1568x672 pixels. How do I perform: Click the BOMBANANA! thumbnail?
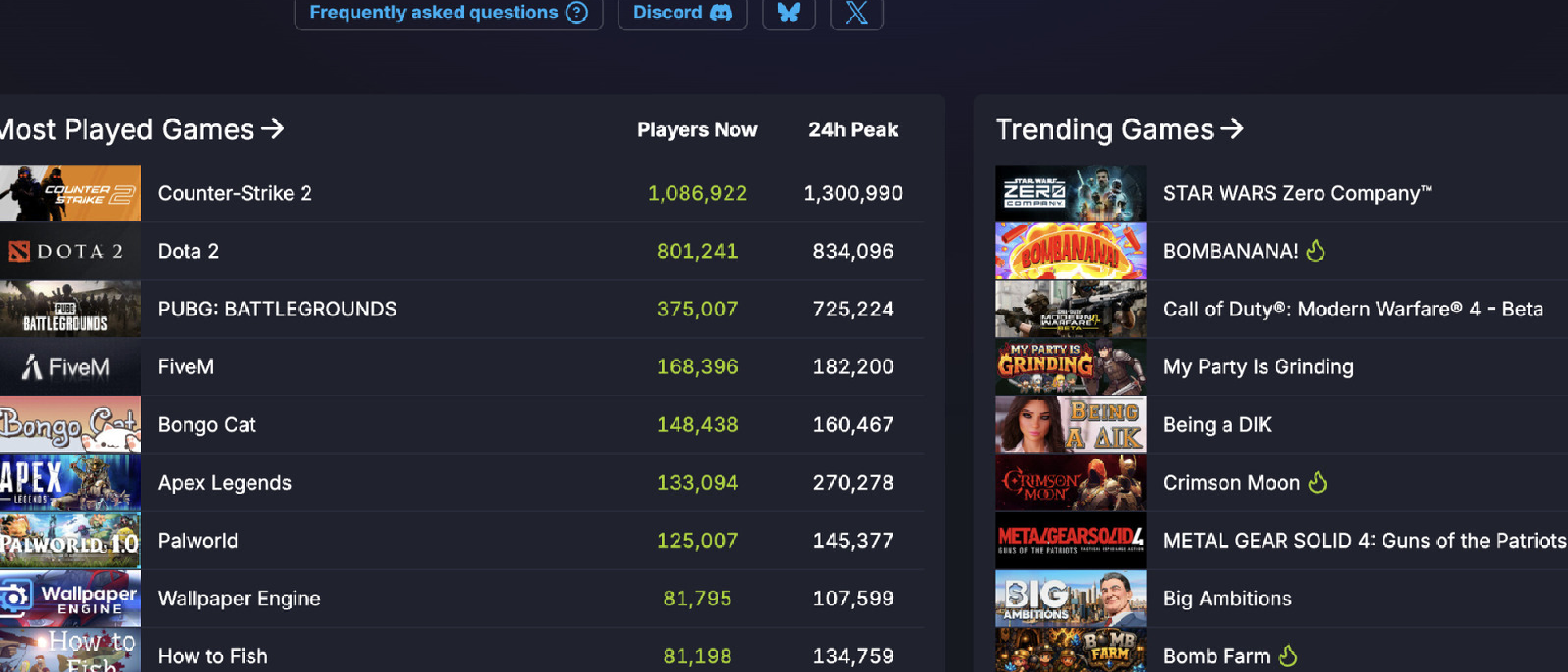click(1070, 251)
